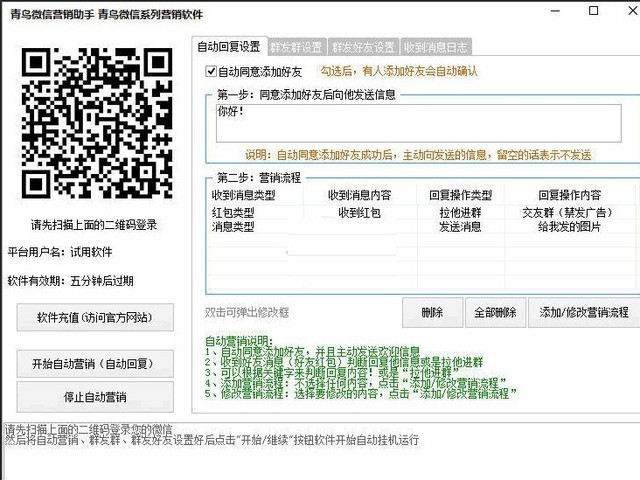Click 开始自动营销(自动回复) button
The image size is (640, 480).
95,364
